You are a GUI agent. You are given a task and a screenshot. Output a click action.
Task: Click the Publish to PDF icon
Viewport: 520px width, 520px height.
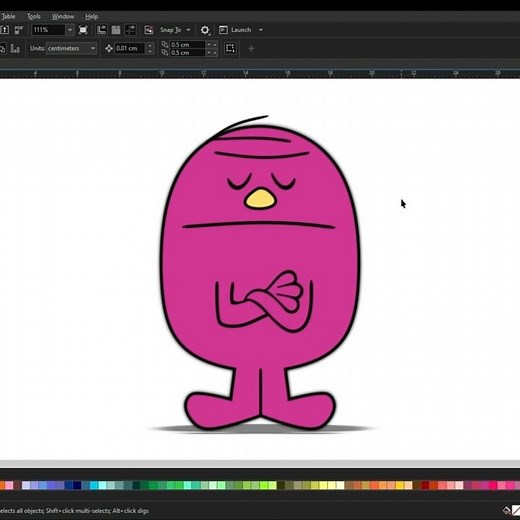point(19,30)
